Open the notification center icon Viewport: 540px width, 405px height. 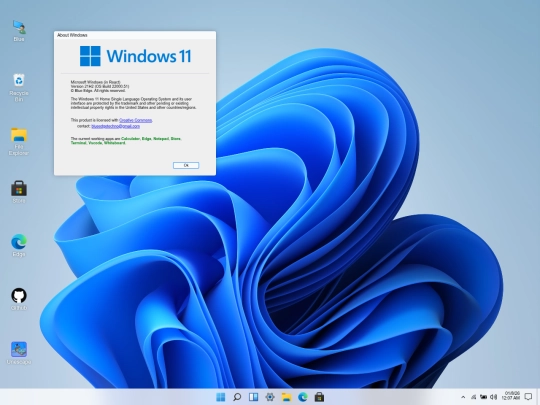(x=528, y=397)
